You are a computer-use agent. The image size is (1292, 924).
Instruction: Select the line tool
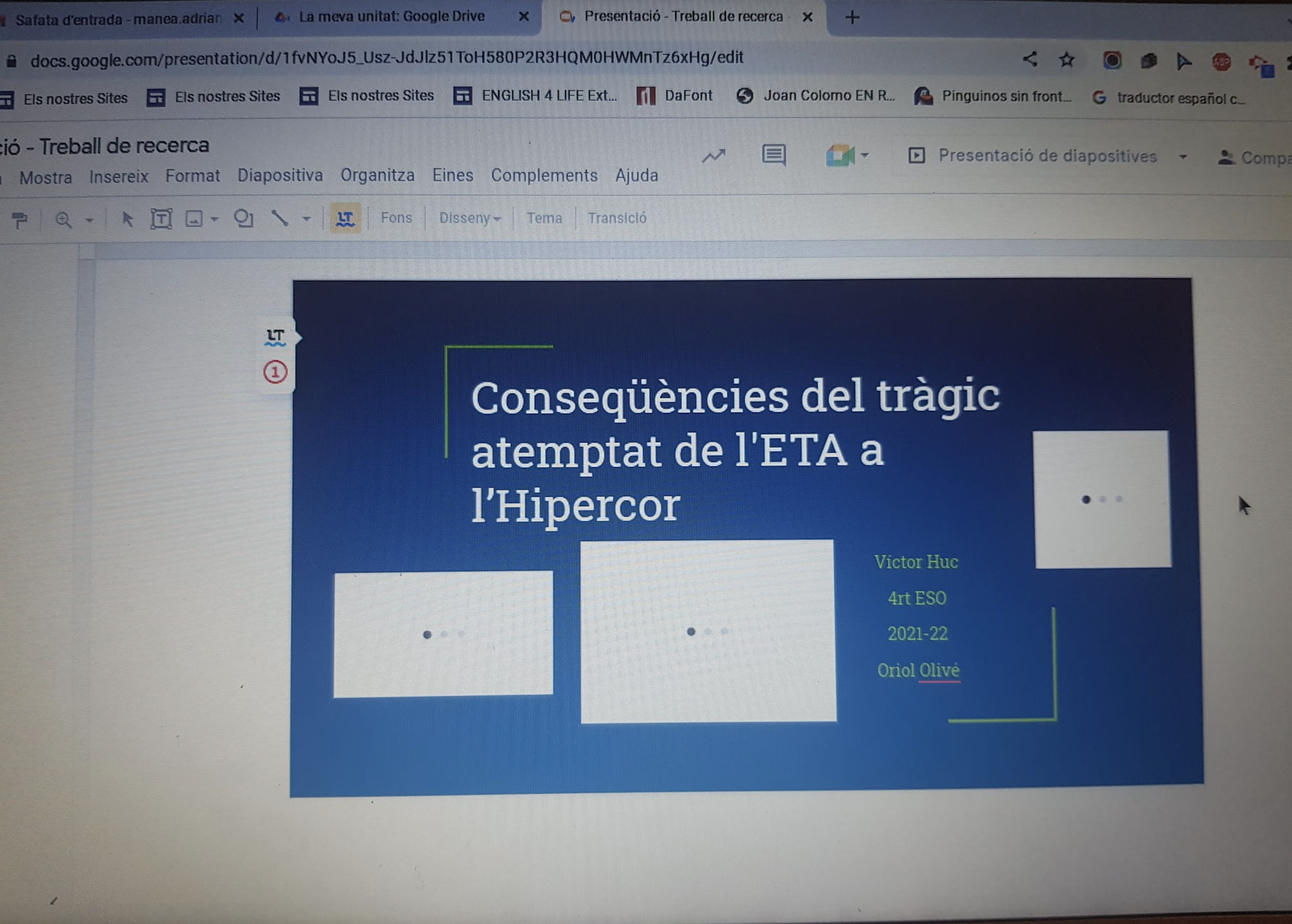pos(279,218)
